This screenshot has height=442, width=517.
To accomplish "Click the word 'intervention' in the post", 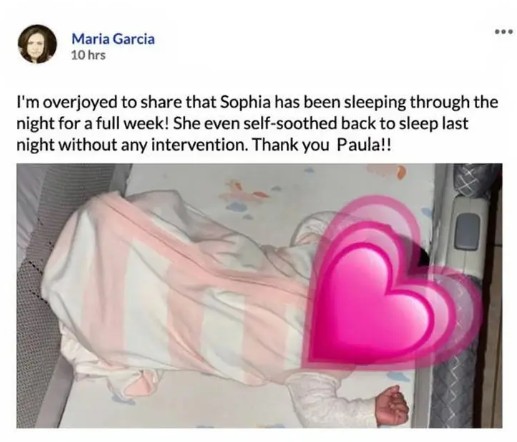I will 199,145.
